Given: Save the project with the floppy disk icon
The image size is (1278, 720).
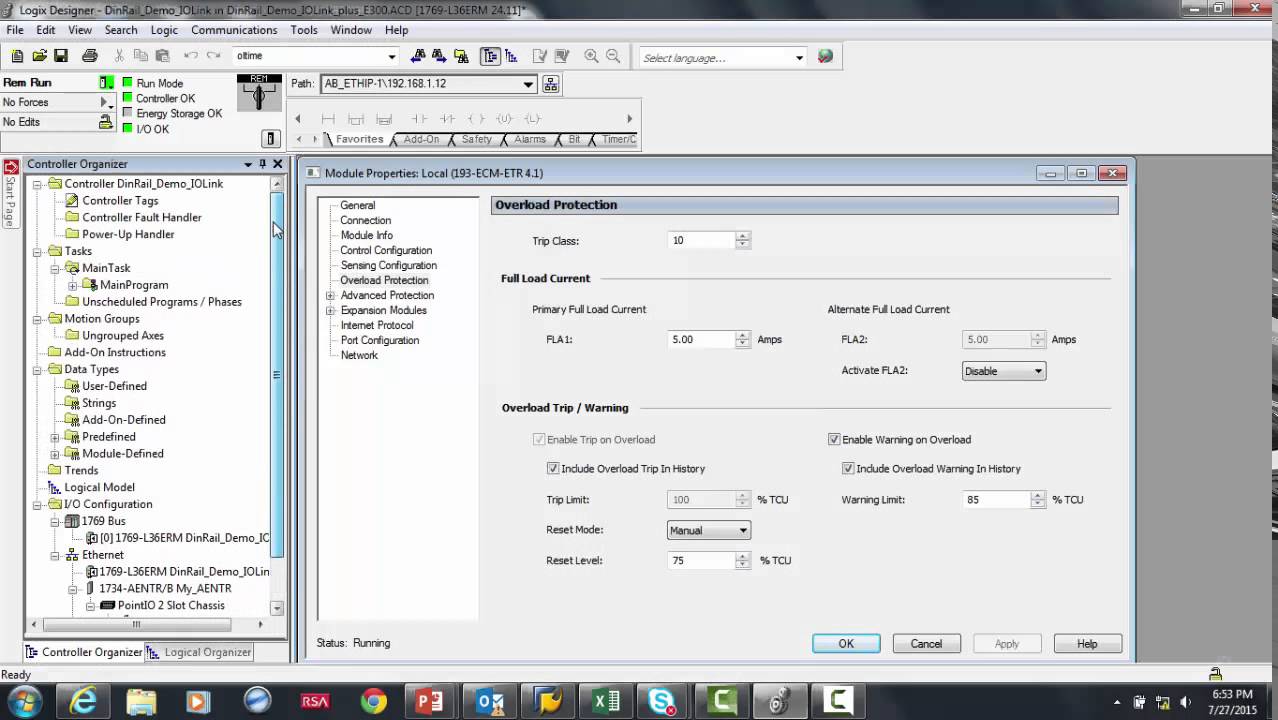Looking at the screenshot, I should tap(61, 57).
